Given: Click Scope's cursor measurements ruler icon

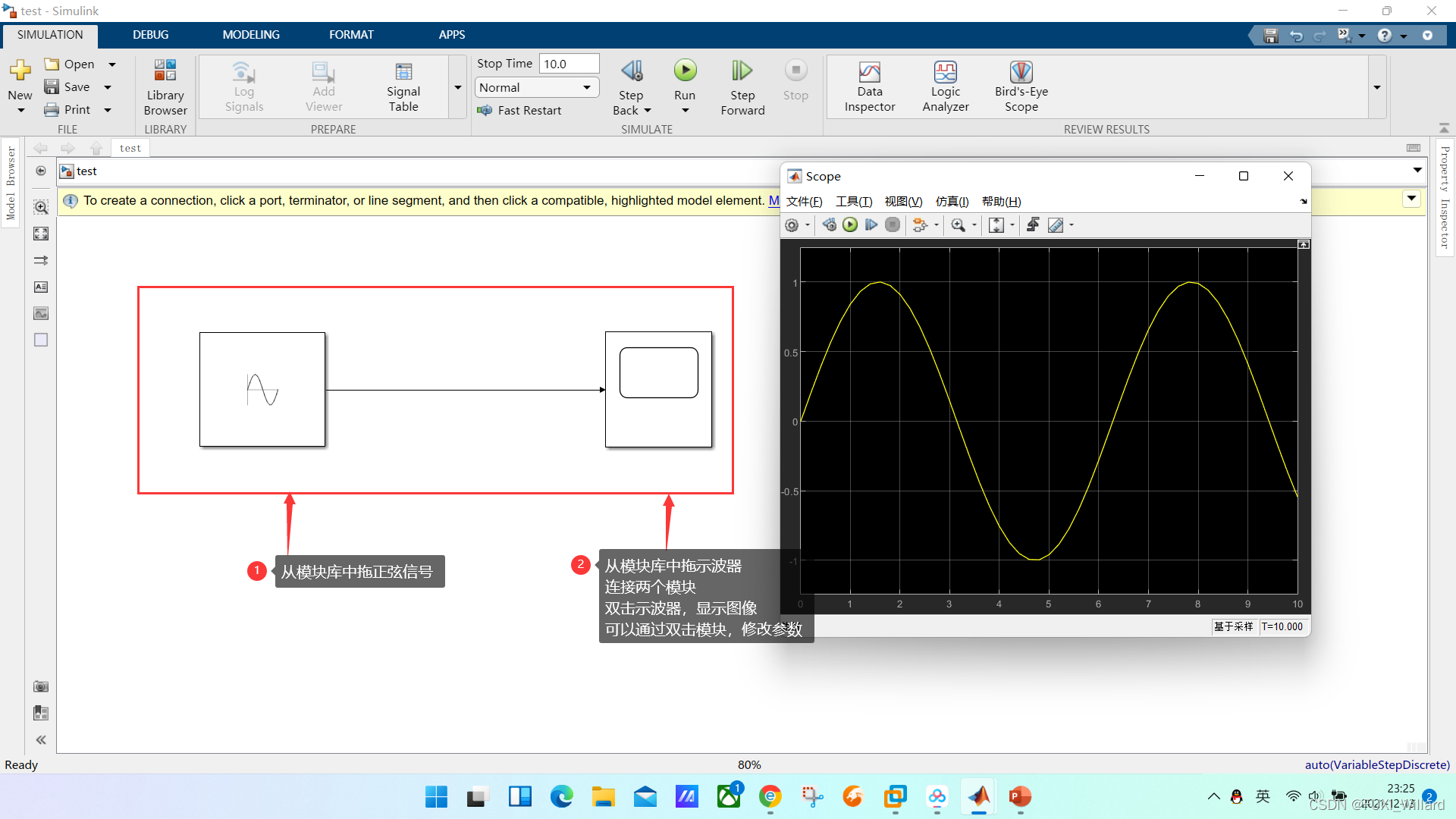Looking at the screenshot, I should [1055, 225].
